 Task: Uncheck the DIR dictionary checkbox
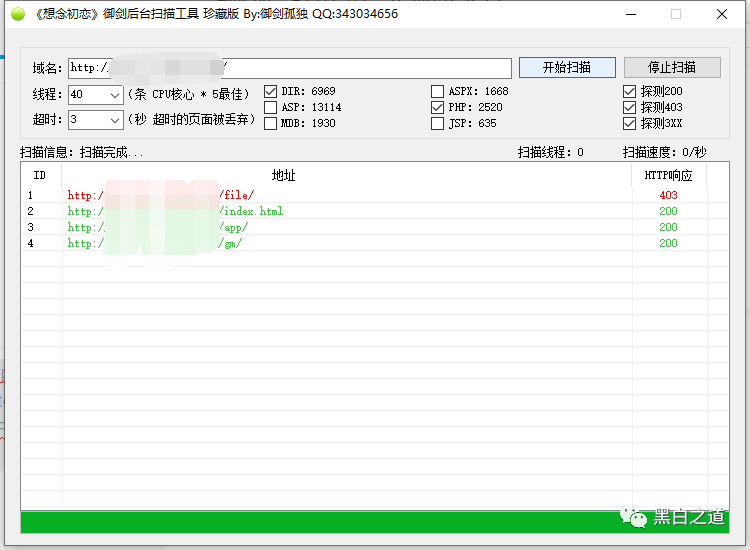pos(270,91)
